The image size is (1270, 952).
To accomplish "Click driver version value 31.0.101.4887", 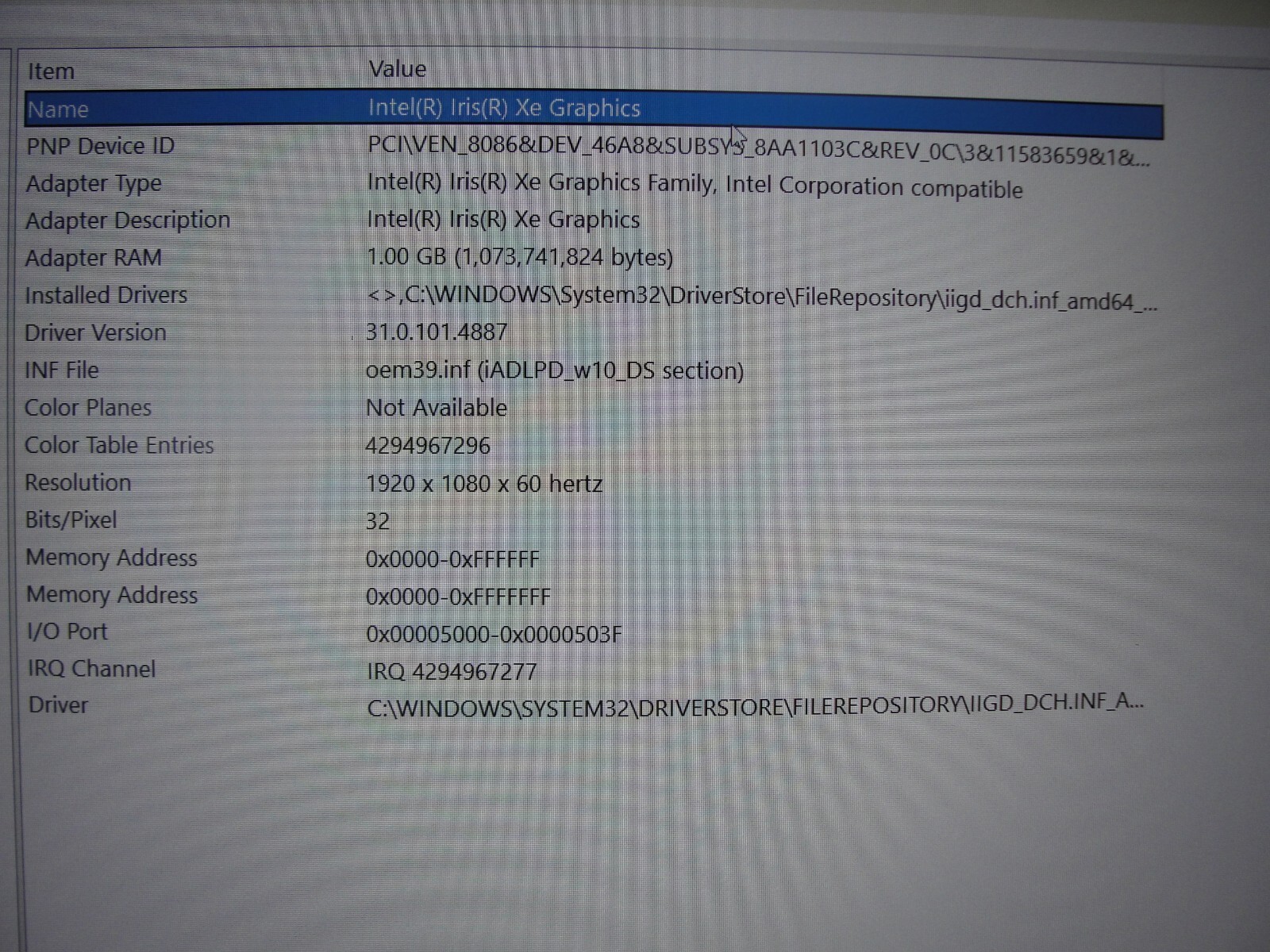I will (x=437, y=332).
